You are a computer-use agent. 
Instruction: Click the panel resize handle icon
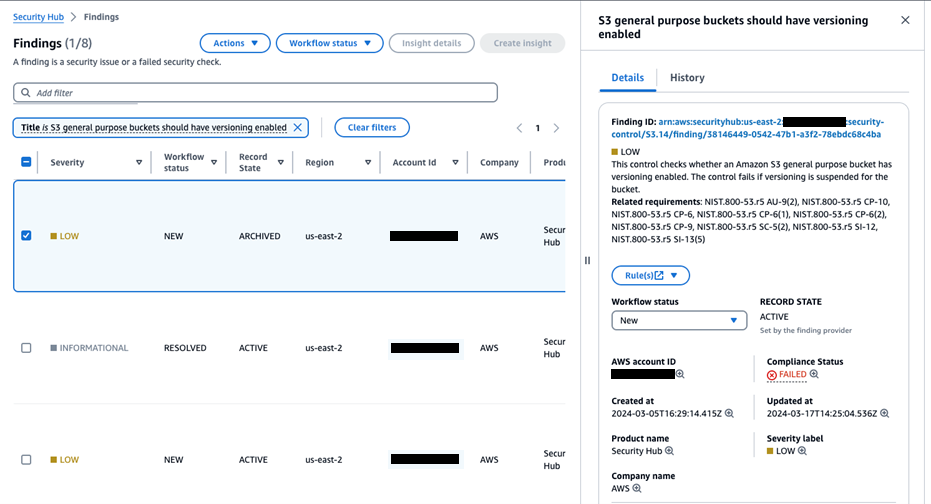587,260
